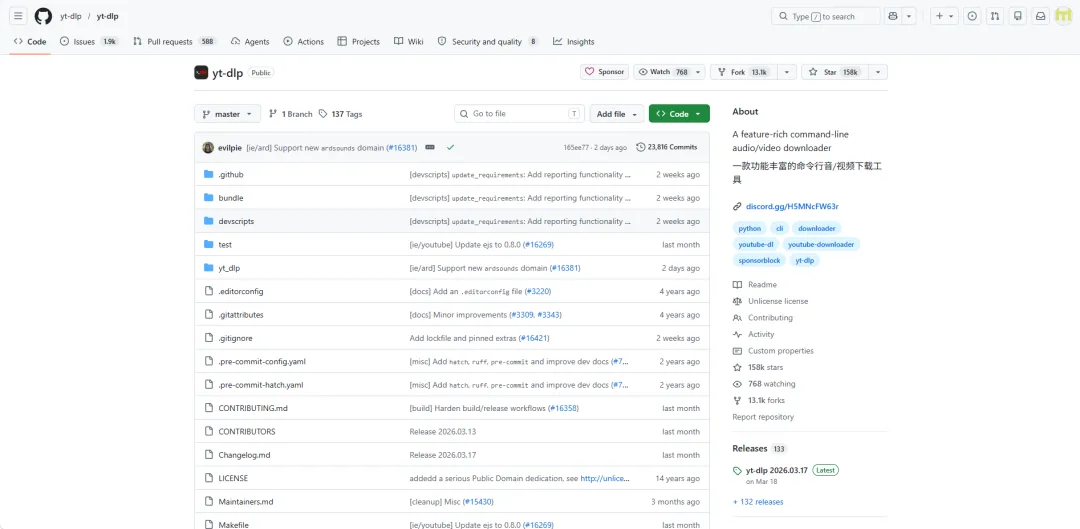The height and width of the screenshot is (529, 1080).
Task: Expand the Star lists dropdown arrow
Action: pyautogui.click(x=878, y=72)
